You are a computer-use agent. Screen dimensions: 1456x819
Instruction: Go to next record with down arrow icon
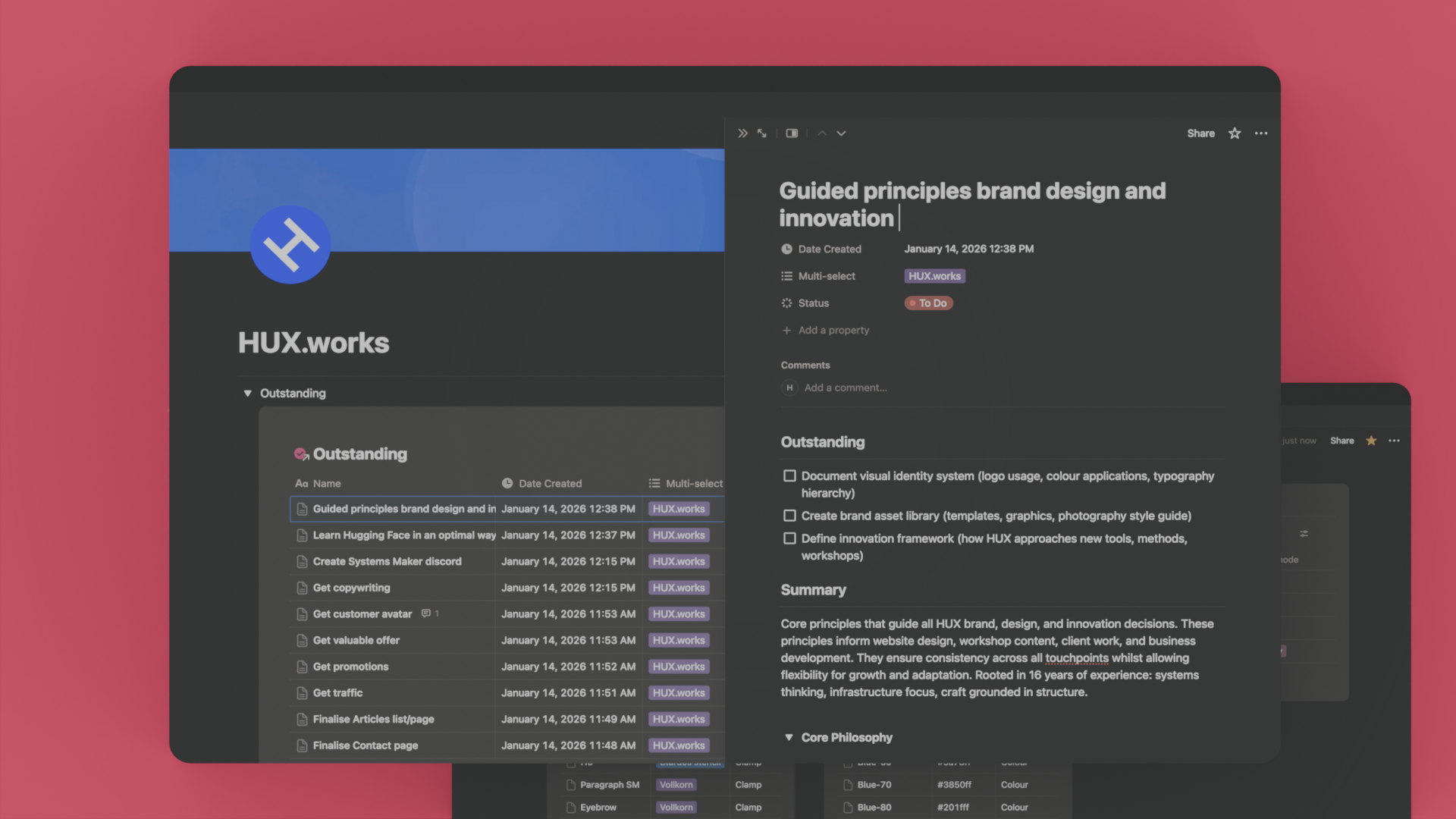(x=842, y=133)
